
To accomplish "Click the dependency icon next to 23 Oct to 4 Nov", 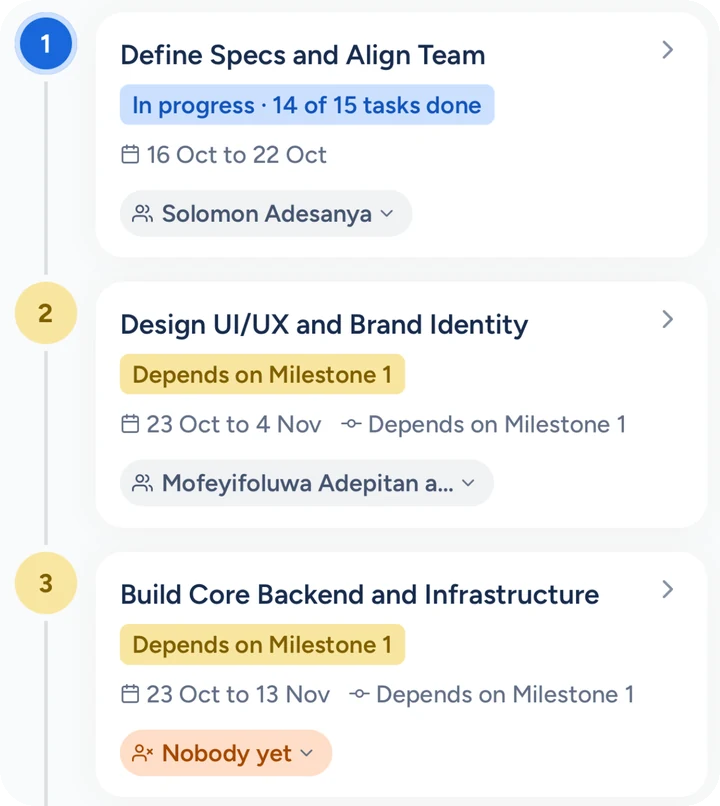I will pyautogui.click(x=351, y=424).
